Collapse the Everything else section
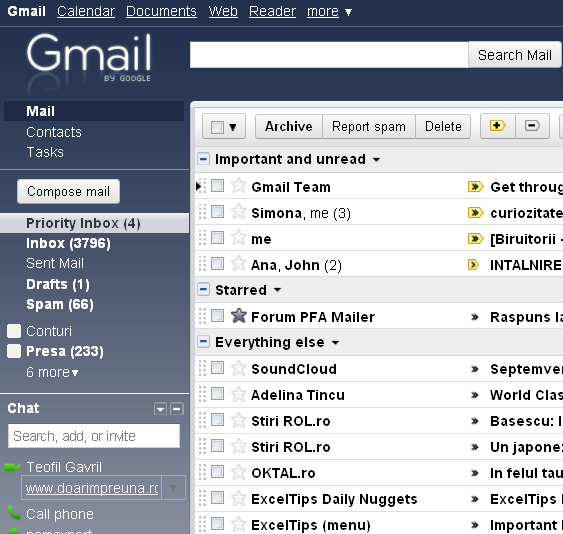 coord(203,341)
